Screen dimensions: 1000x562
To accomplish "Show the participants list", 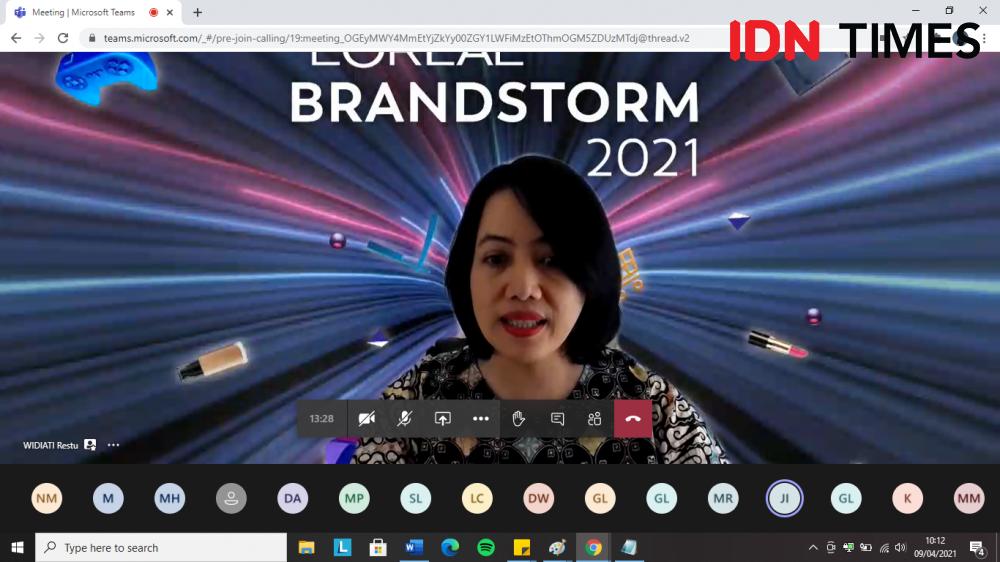I will 594,419.
